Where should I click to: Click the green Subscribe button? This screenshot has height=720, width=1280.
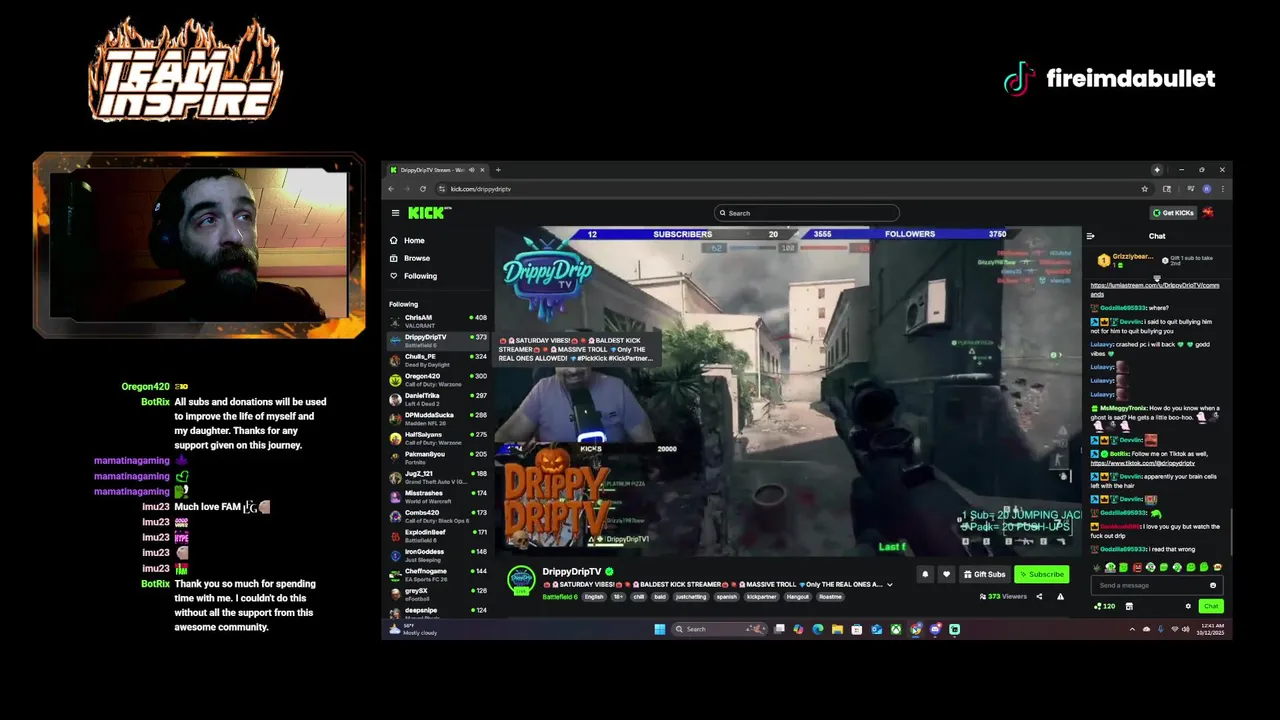click(x=1041, y=574)
